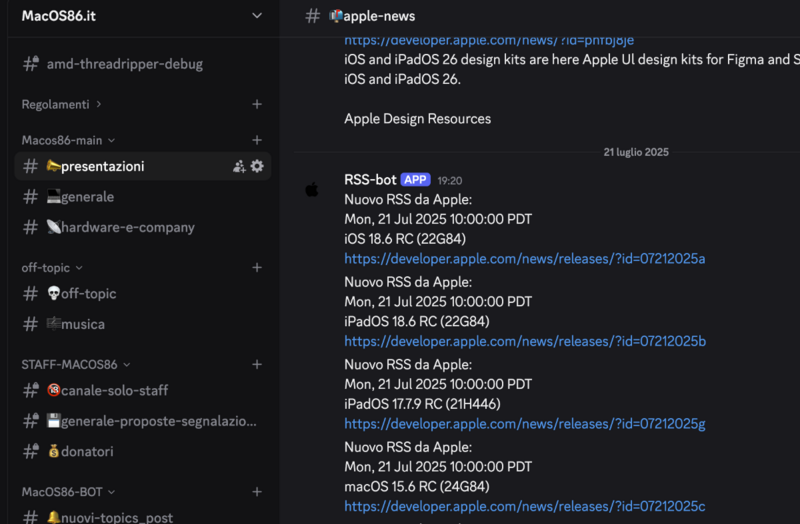
Task: Open the MacOS86.it server dropdown menu
Action: click(x=257, y=15)
